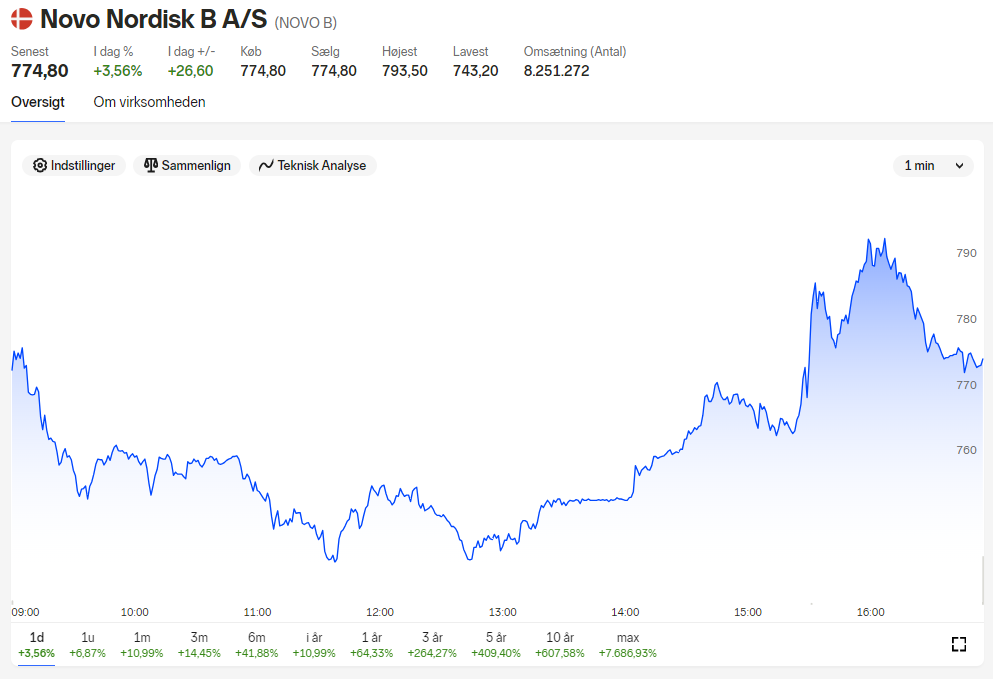Click the gear icon in Indstillinger

pyautogui.click(x=40, y=165)
